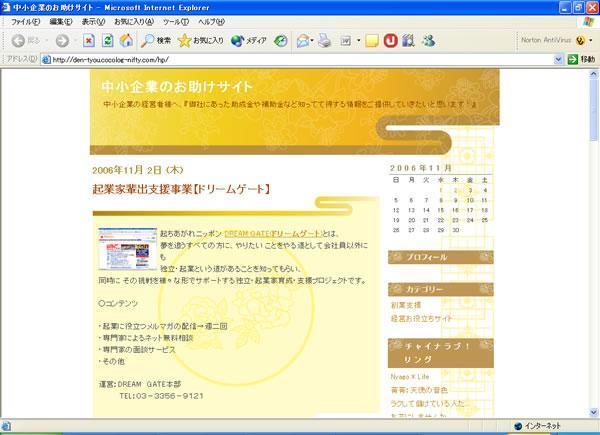Open the Home page icon
Image resolution: width=600 pixels, height=435 pixels.
[126, 41]
